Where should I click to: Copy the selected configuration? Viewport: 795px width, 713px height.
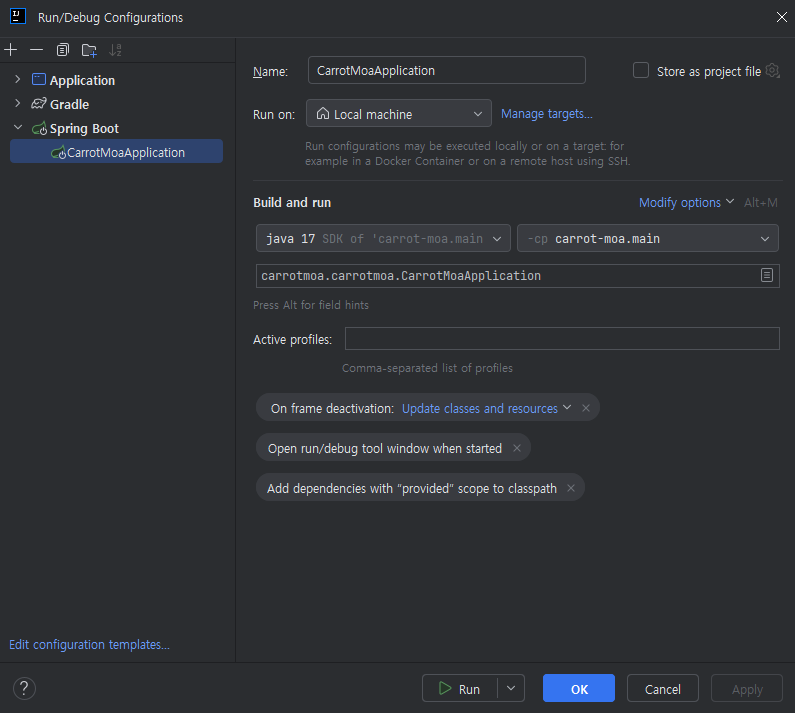click(62, 50)
